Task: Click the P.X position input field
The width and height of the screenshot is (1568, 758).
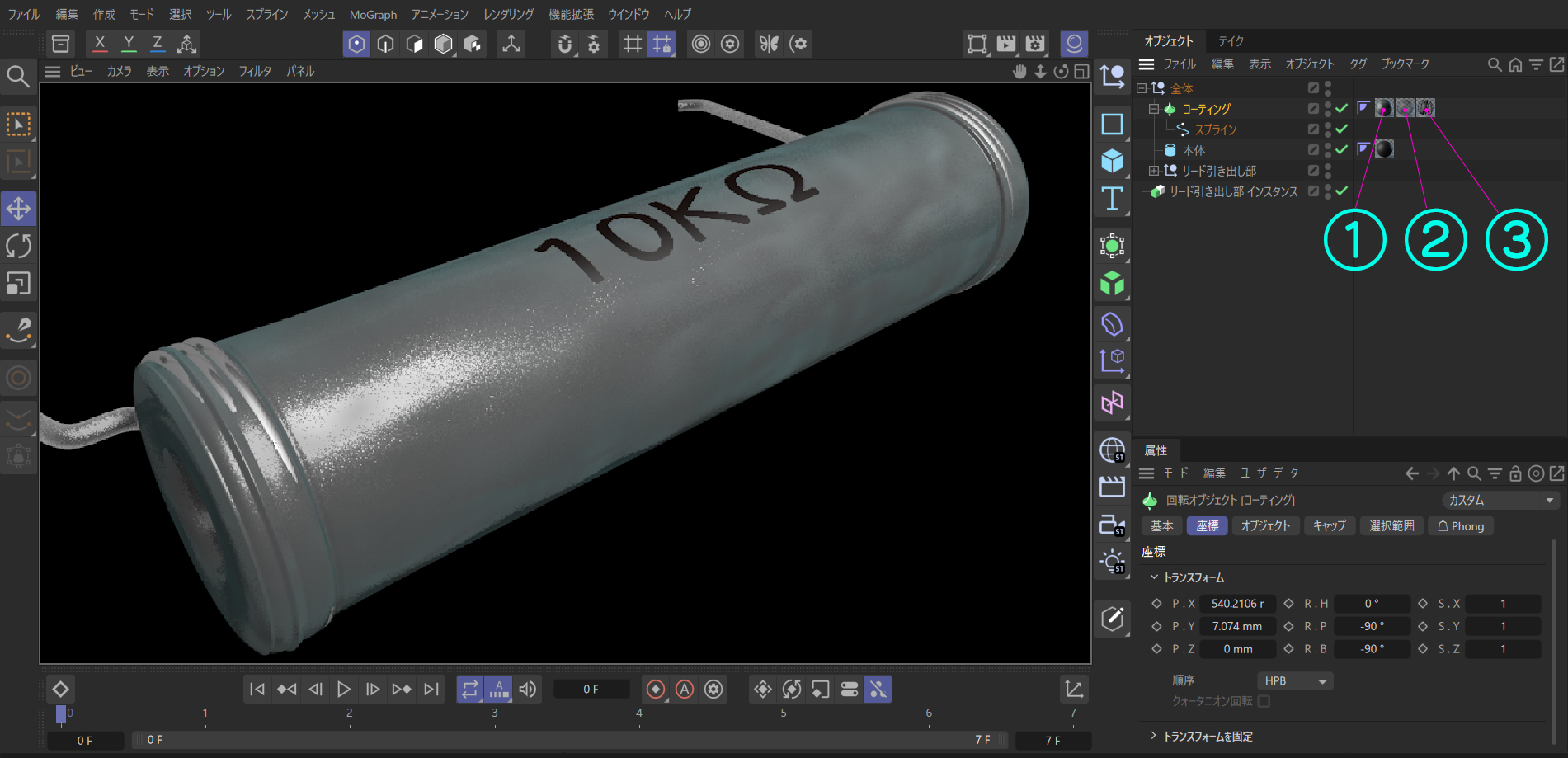Action: 1237,604
